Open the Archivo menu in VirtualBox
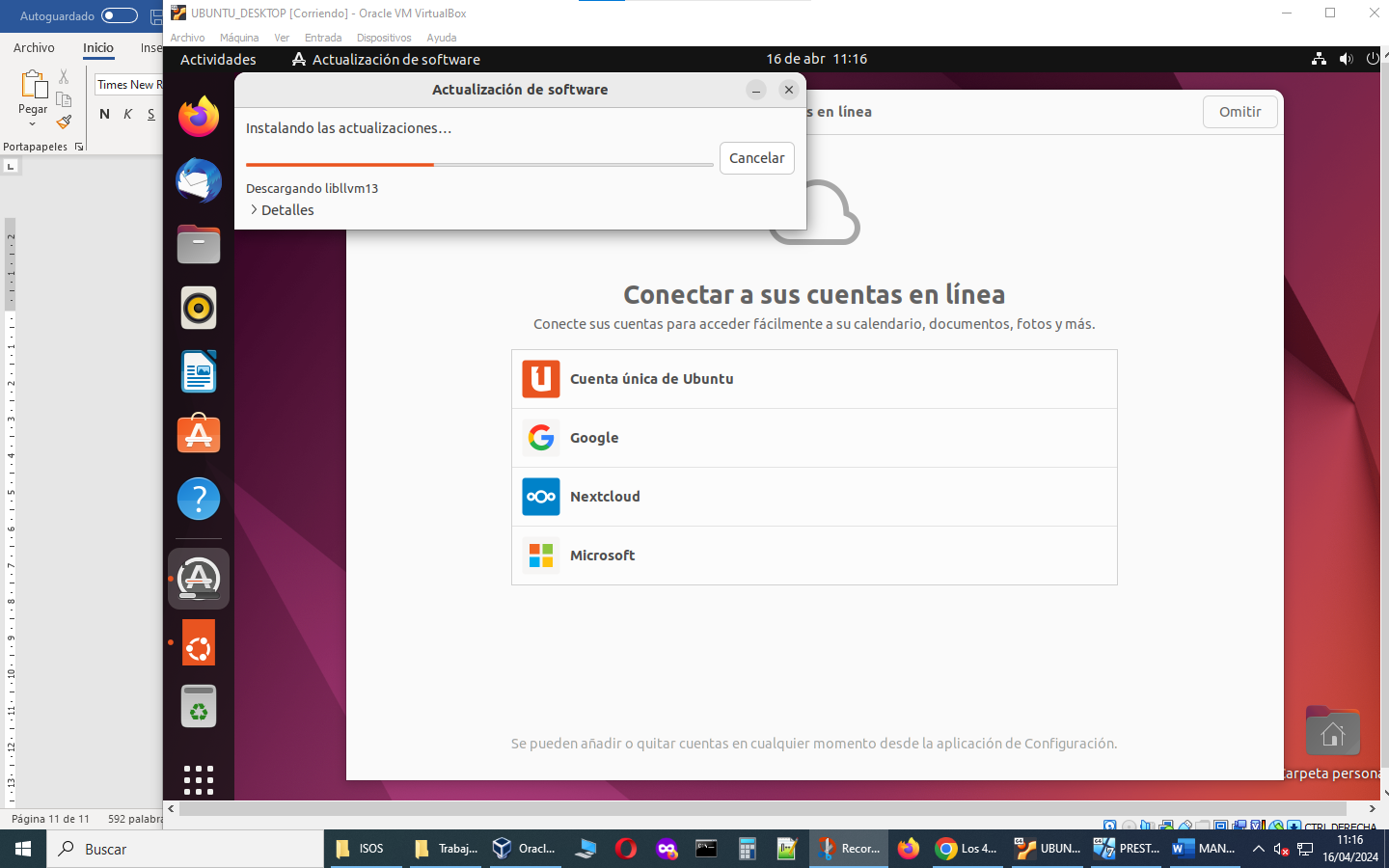The image size is (1389, 868). click(187, 38)
